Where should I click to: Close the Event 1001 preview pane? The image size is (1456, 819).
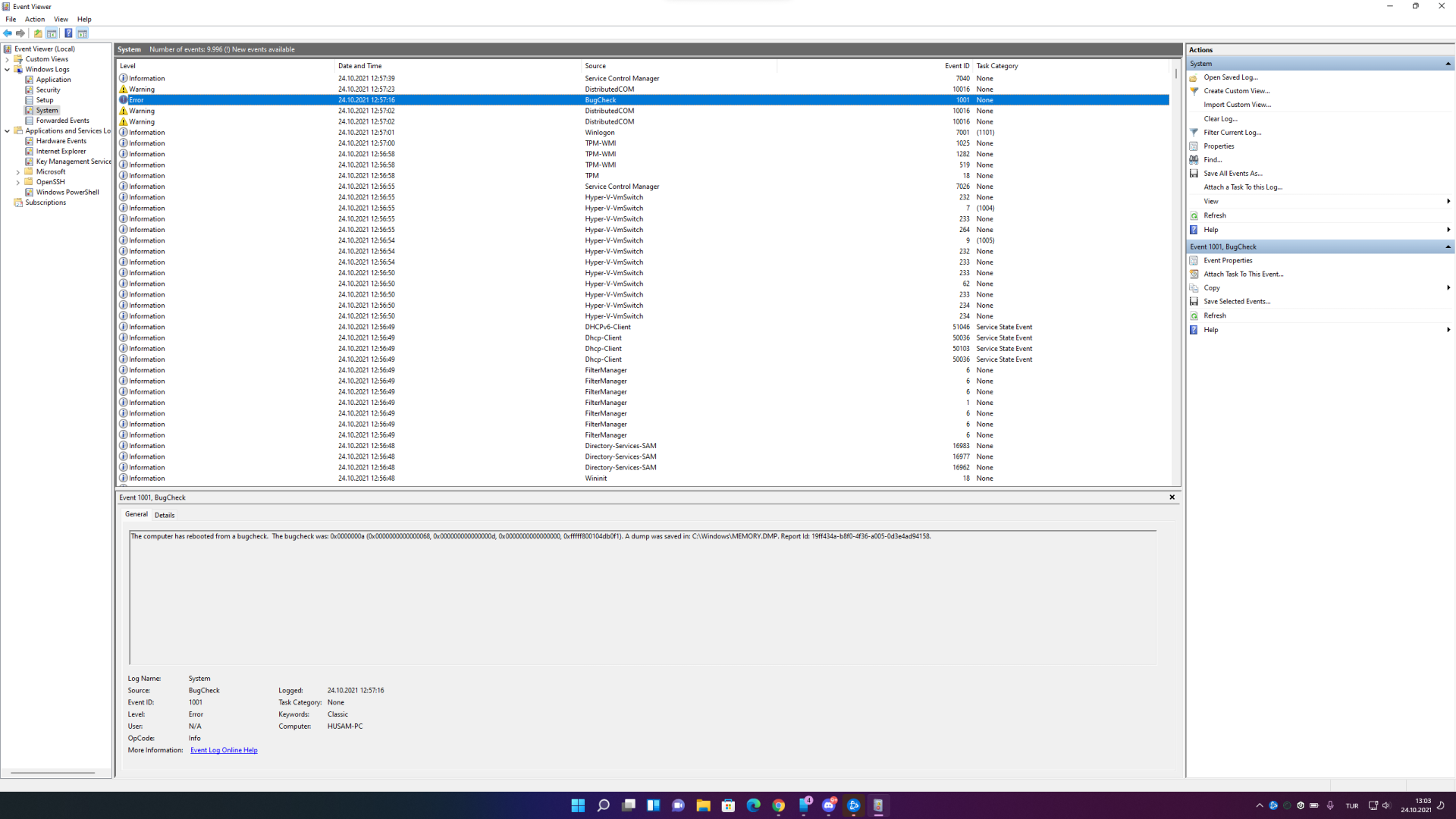(1172, 497)
